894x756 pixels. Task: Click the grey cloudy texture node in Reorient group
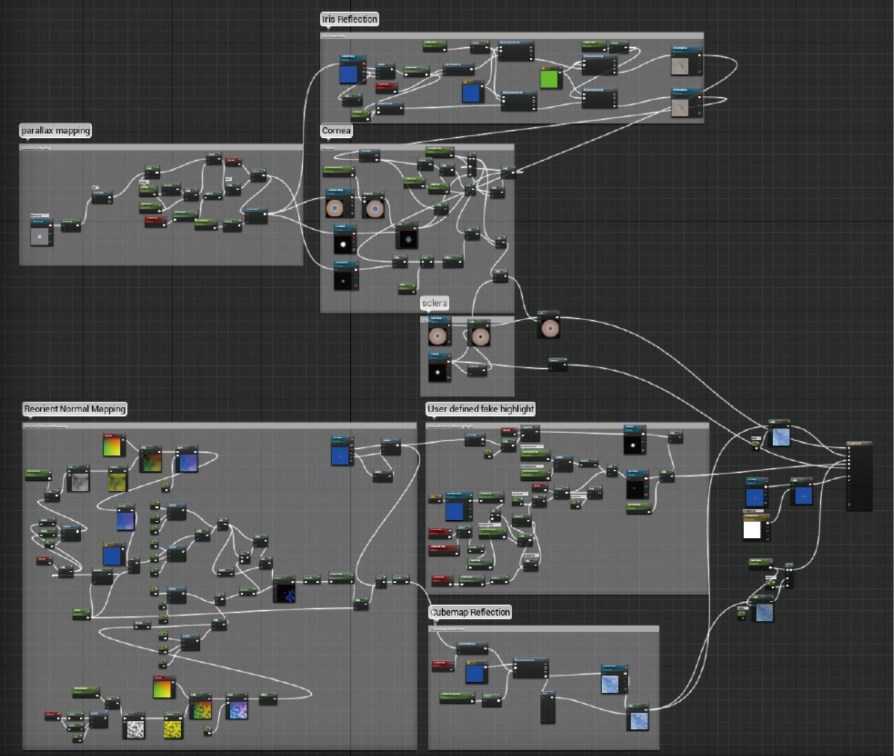78,479
